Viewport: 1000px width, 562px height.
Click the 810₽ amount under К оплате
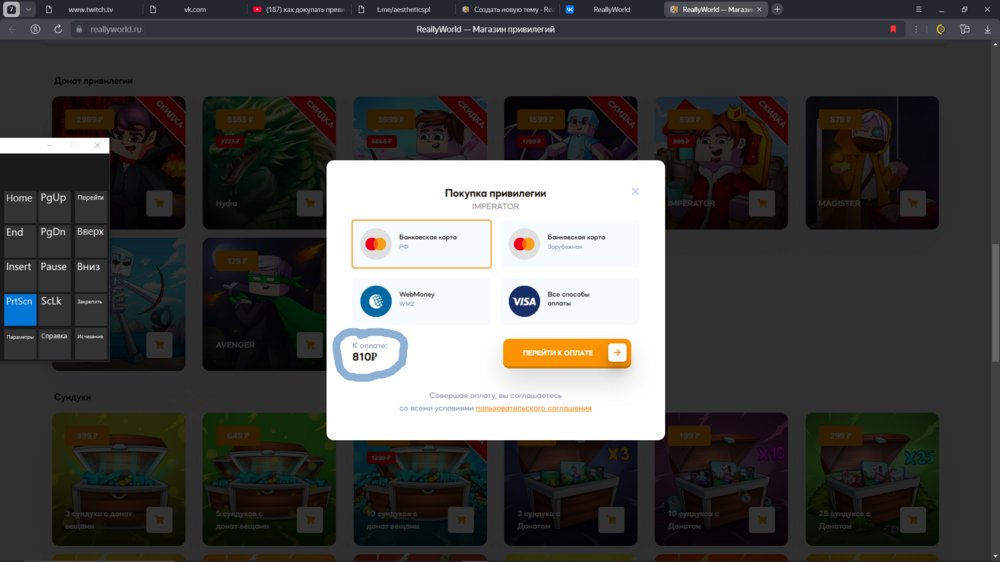tap(364, 357)
